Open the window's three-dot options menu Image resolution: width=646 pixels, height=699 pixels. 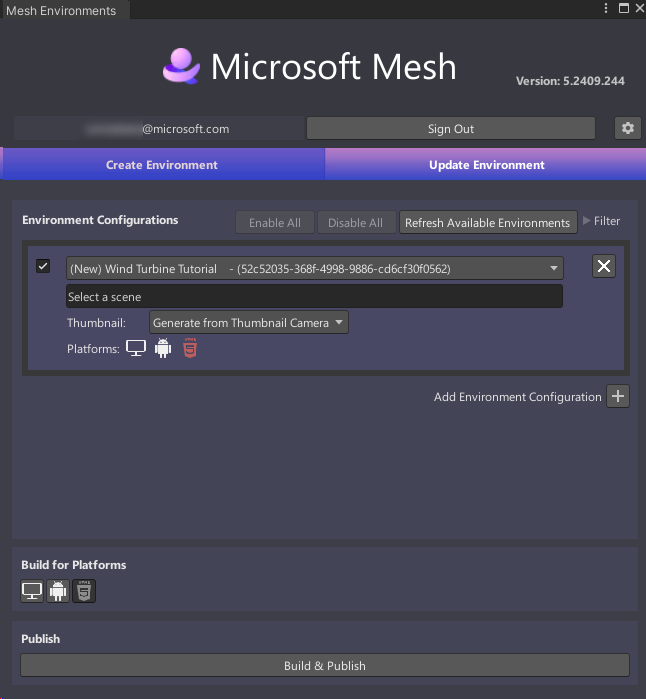click(x=605, y=8)
